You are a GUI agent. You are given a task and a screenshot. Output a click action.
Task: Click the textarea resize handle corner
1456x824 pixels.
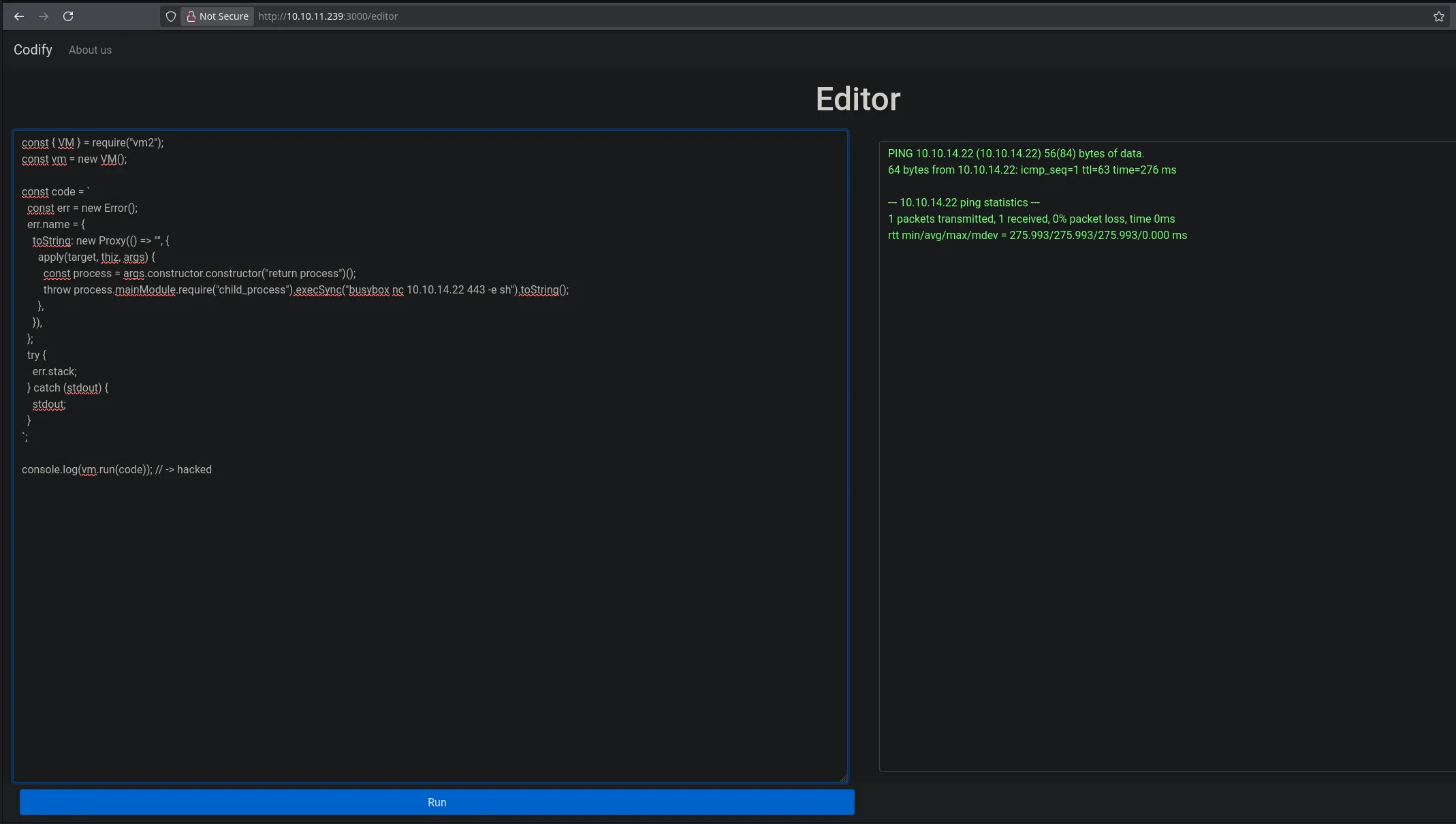(844, 778)
